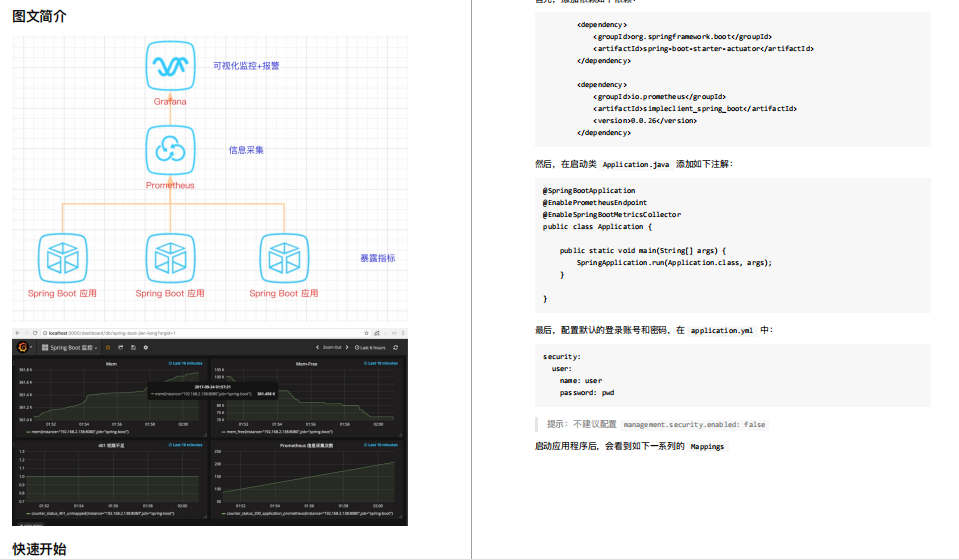Click the save dashboard floppy icon

[x=133, y=347]
